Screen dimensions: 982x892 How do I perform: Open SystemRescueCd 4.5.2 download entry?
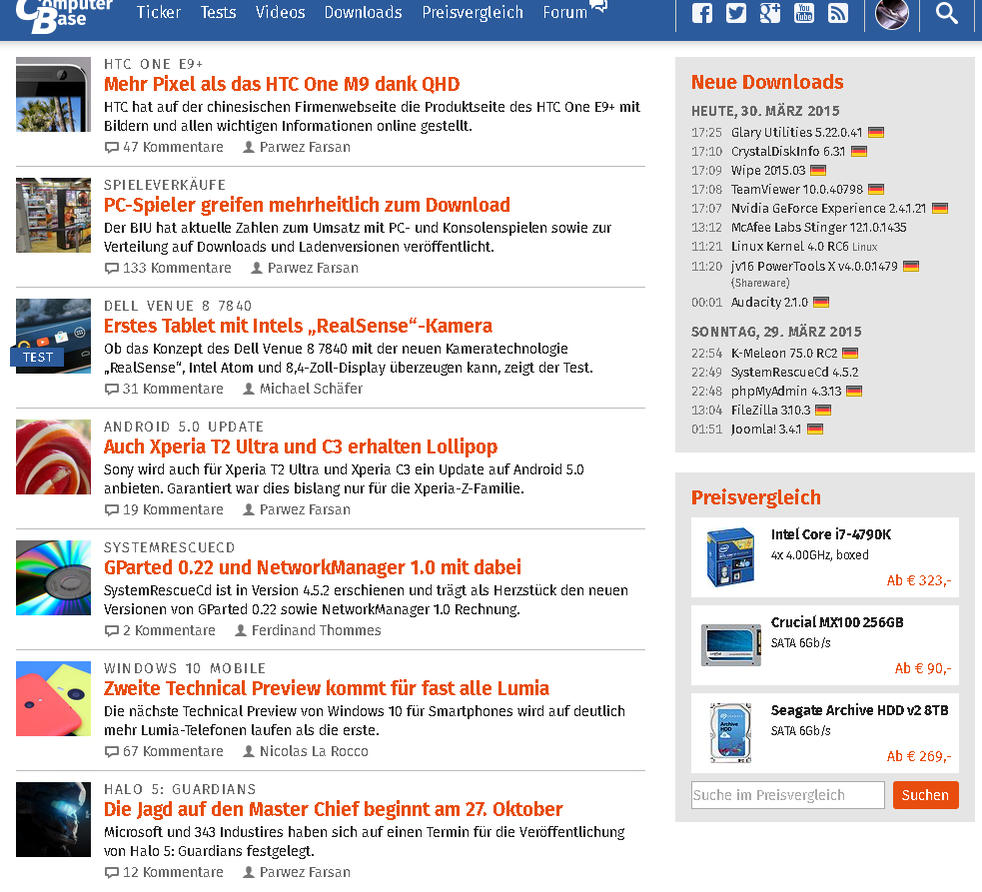pos(794,372)
